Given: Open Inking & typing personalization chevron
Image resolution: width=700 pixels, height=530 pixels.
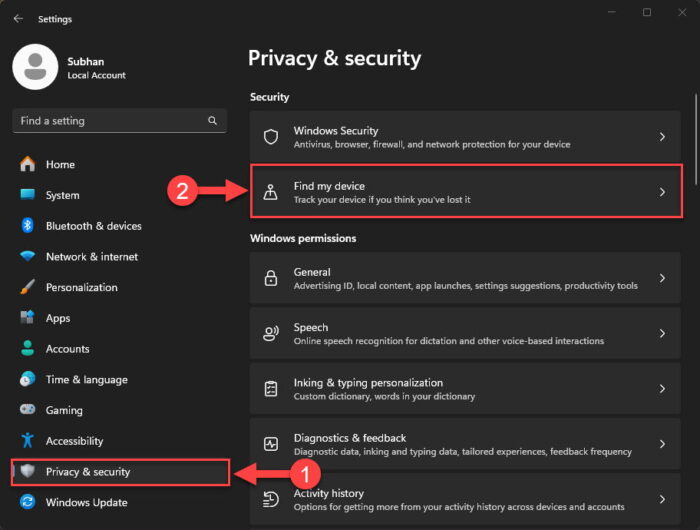Looking at the screenshot, I should pyautogui.click(x=662, y=388).
